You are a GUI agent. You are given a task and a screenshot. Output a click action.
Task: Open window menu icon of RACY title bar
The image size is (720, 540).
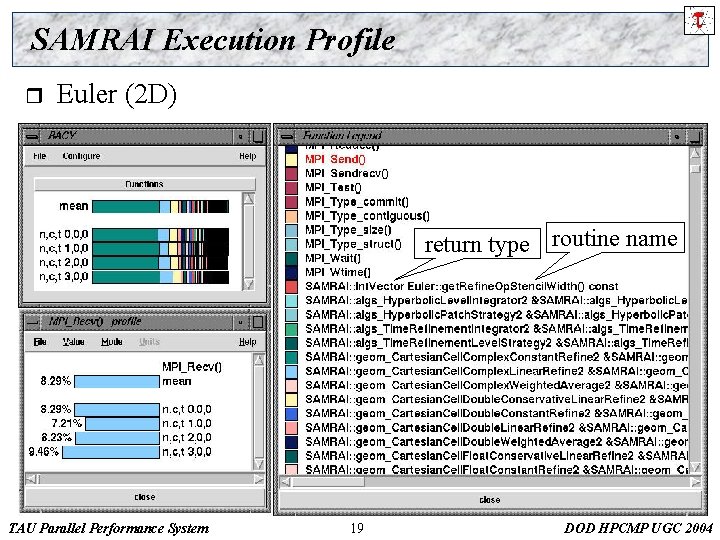32,136
